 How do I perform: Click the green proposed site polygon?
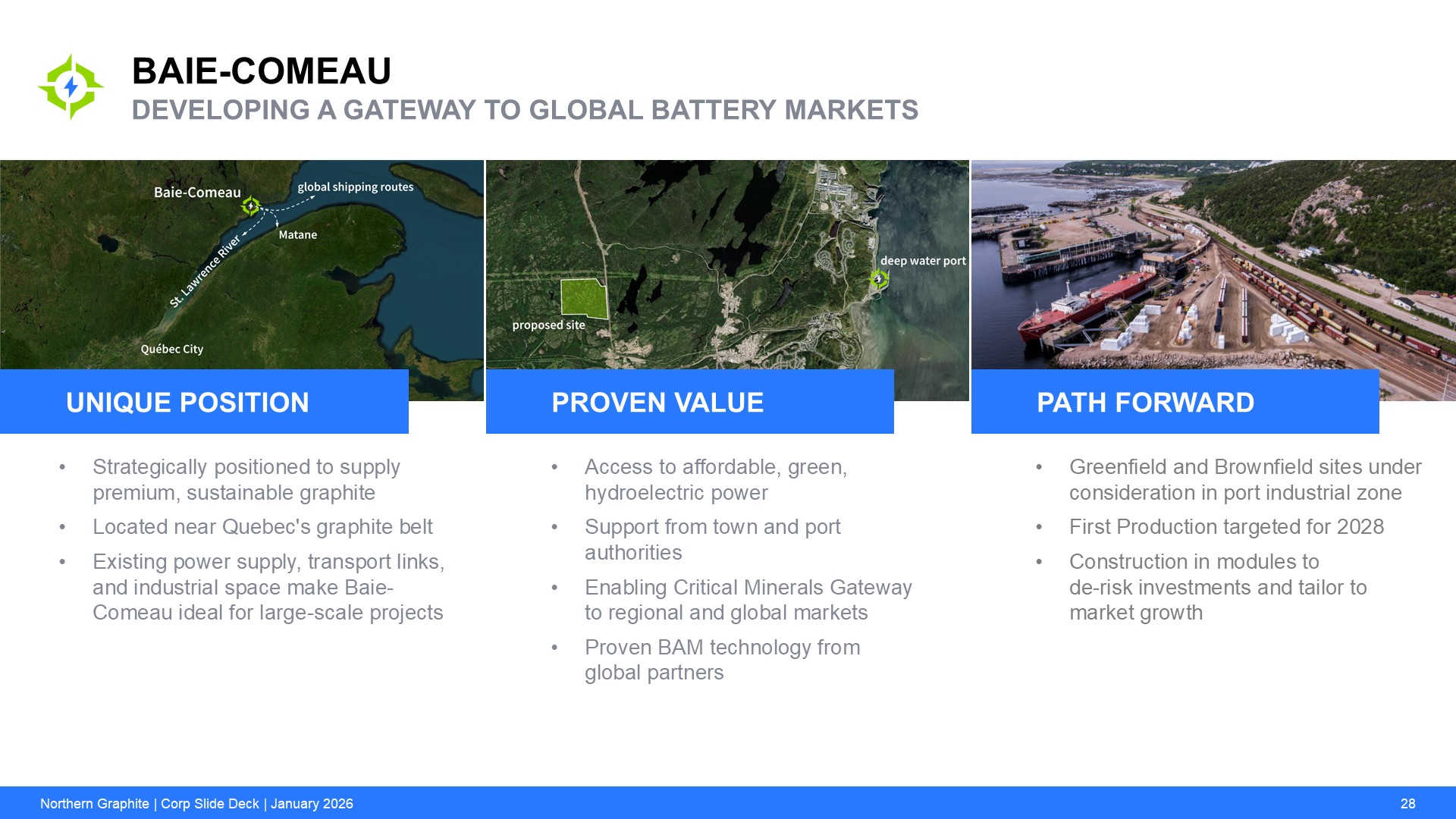point(583,298)
